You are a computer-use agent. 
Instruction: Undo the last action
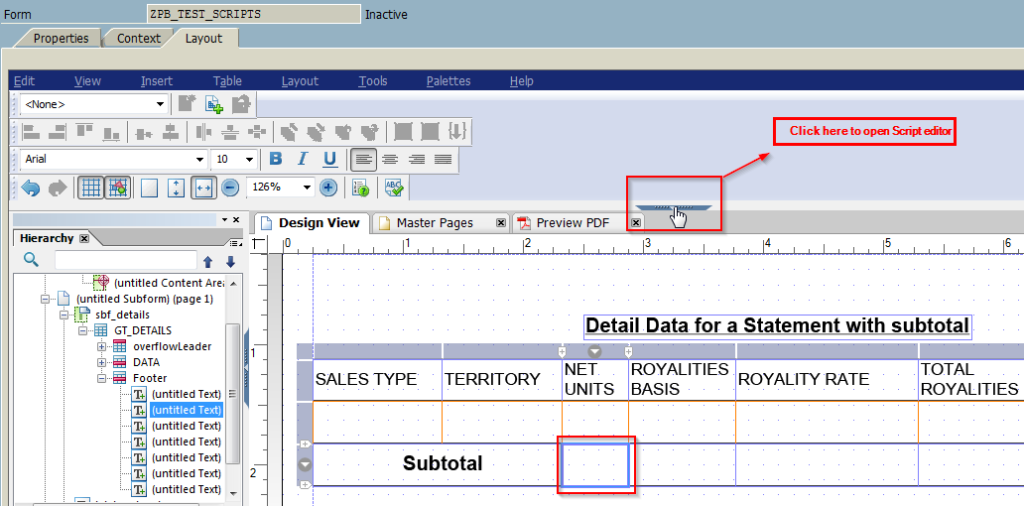(31, 188)
